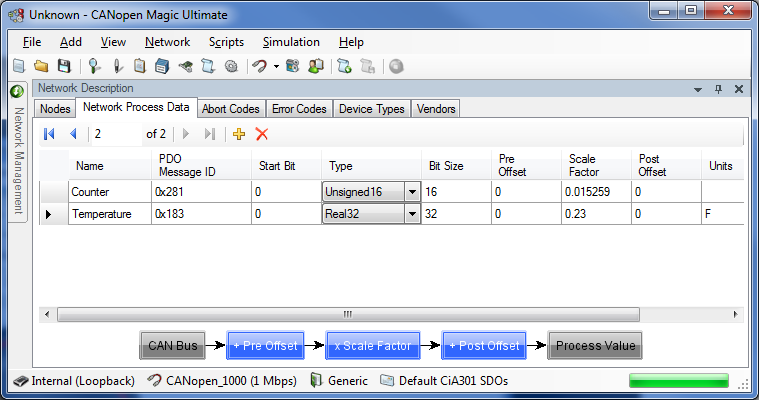
Task: Open the Simulation menu
Action: (x=291, y=42)
